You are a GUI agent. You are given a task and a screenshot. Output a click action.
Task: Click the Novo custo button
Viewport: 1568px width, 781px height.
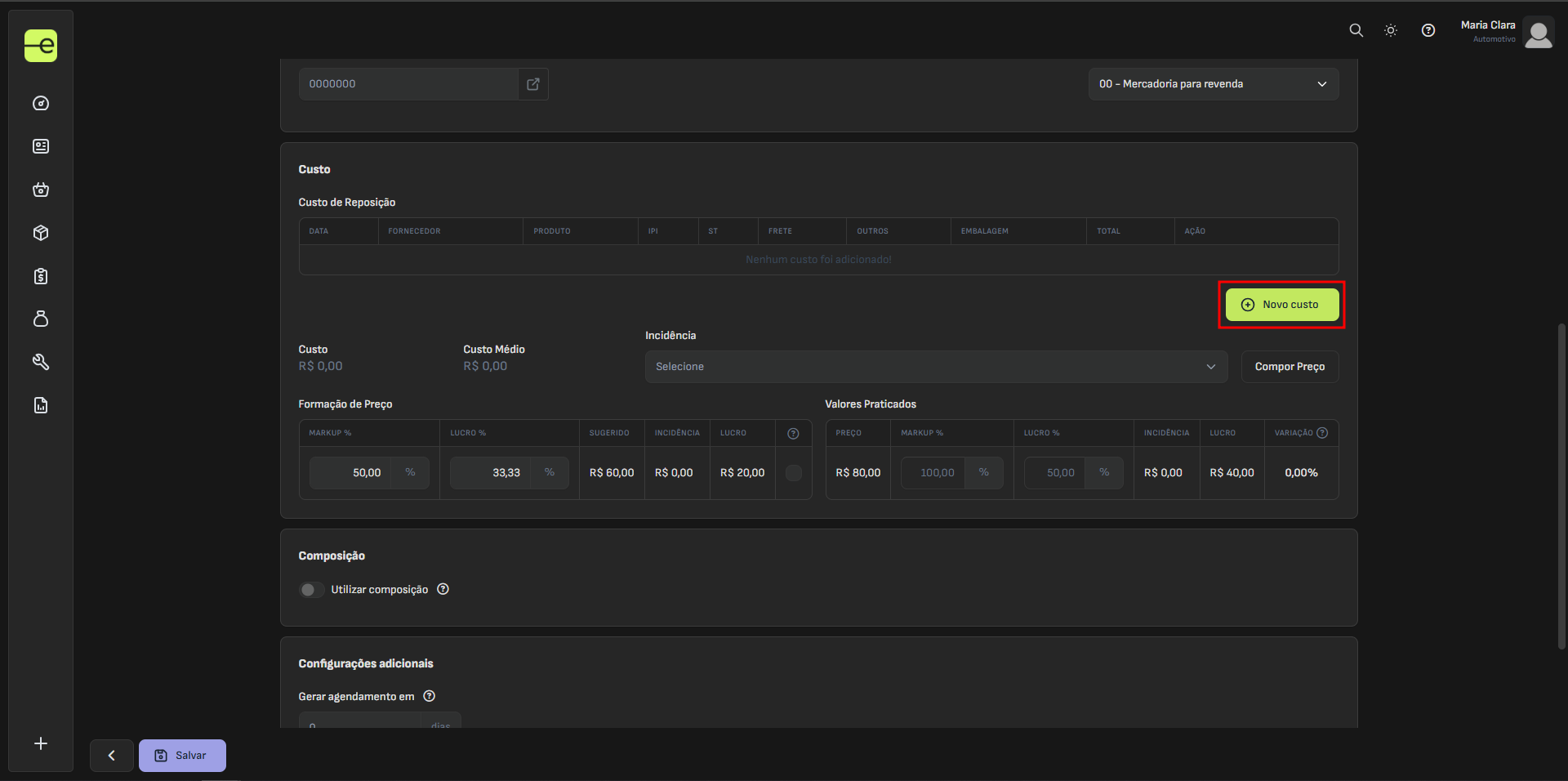point(1281,305)
